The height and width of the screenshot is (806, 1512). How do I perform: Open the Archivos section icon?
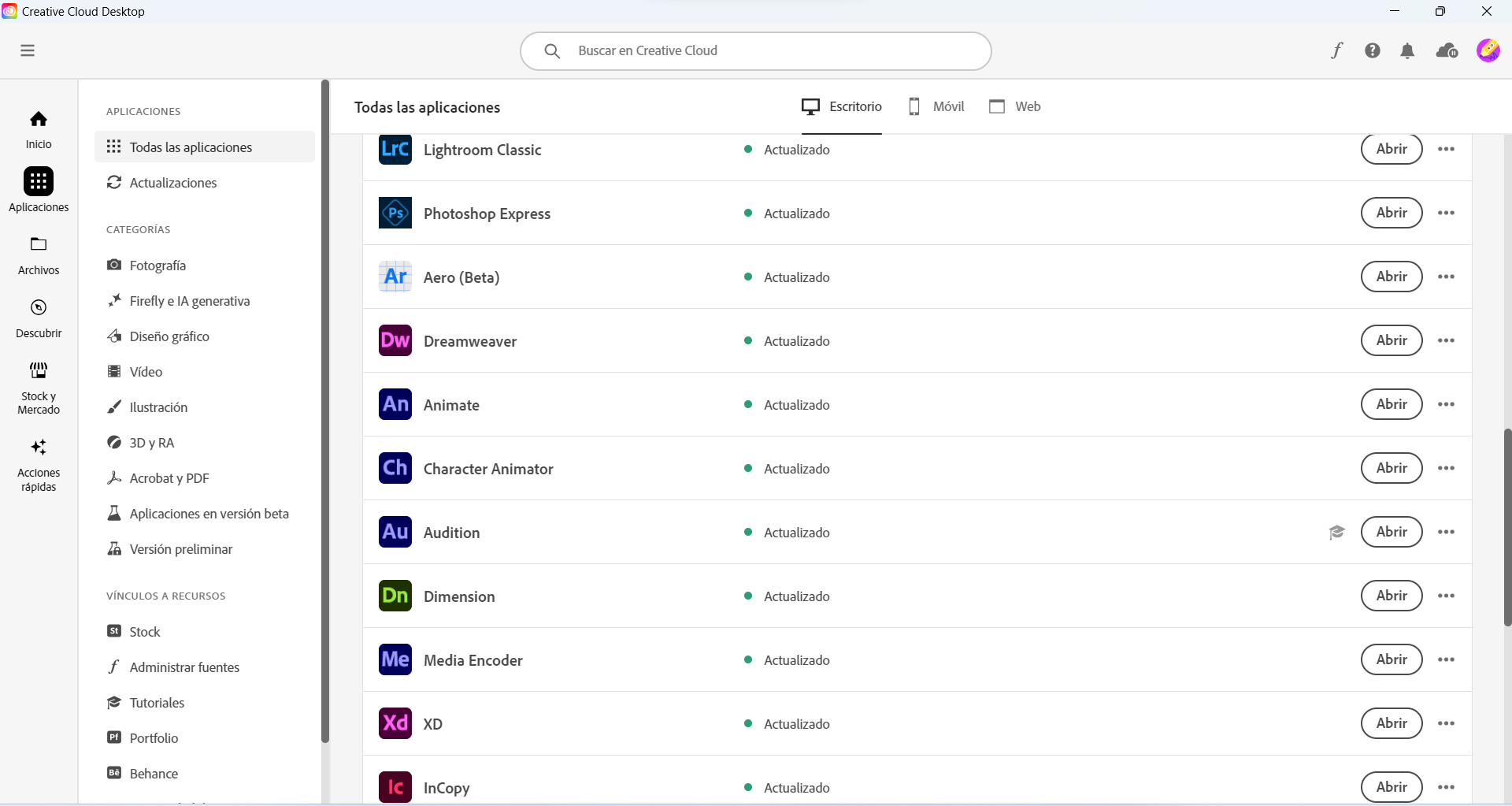click(x=38, y=244)
